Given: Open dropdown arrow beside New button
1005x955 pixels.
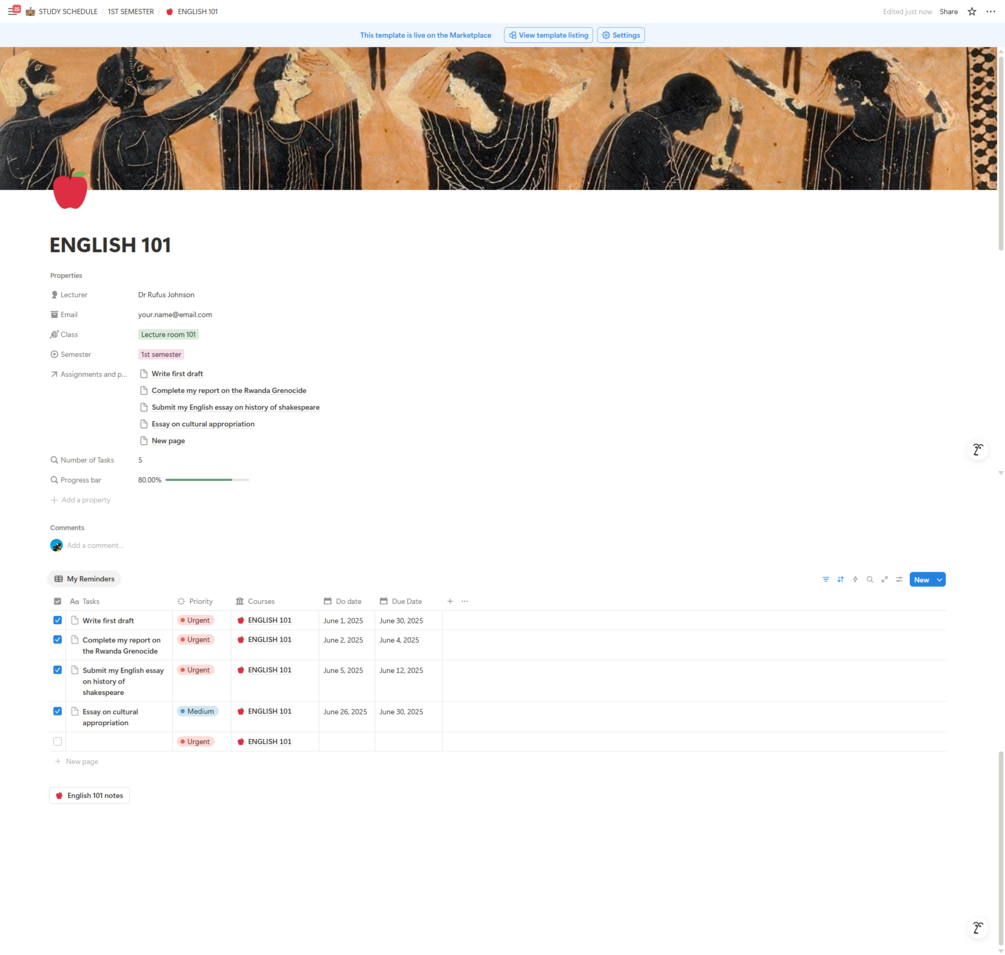Looking at the screenshot, I should tap(940, 579).
